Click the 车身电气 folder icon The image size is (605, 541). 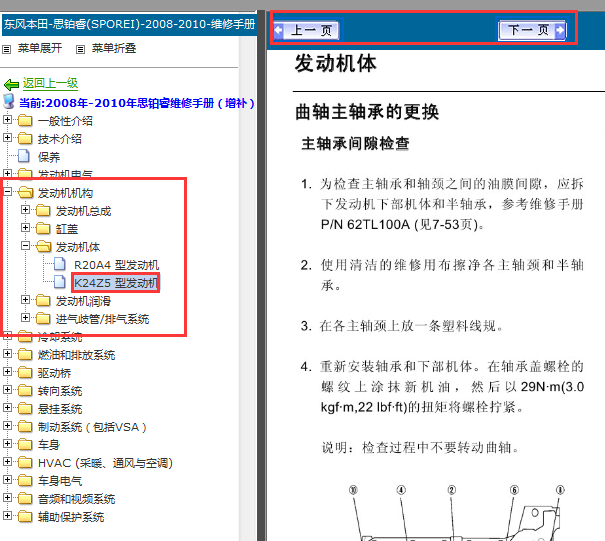click(x=25, y=480)
